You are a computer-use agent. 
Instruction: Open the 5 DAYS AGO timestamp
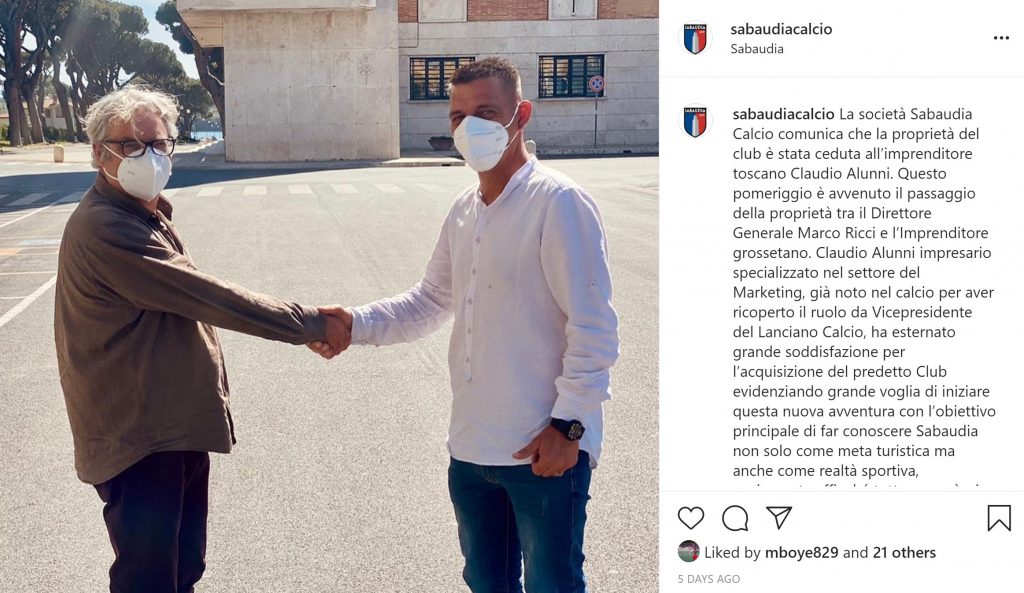(709, 579)
